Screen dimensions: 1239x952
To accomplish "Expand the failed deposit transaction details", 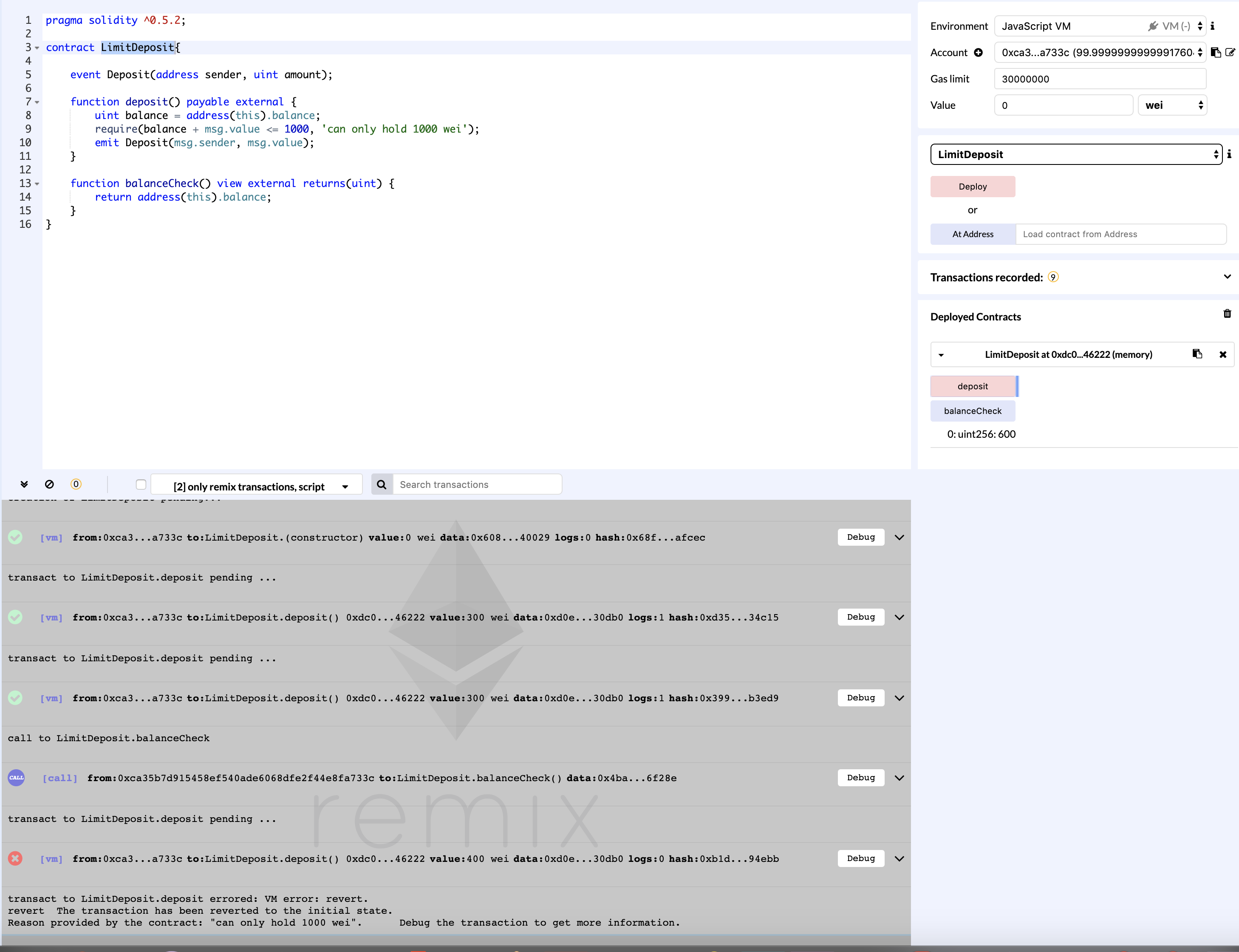I will (899, 858).
